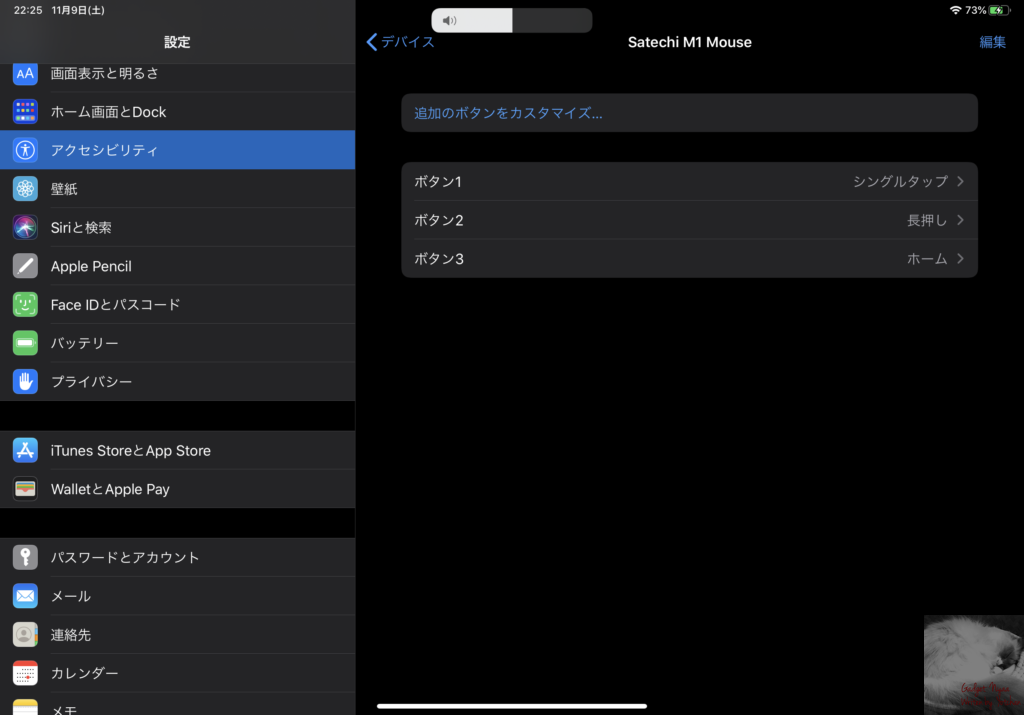Tap the Siriと検索 icon
This screenshot has height=715, width=1024.
pos(25,227)
